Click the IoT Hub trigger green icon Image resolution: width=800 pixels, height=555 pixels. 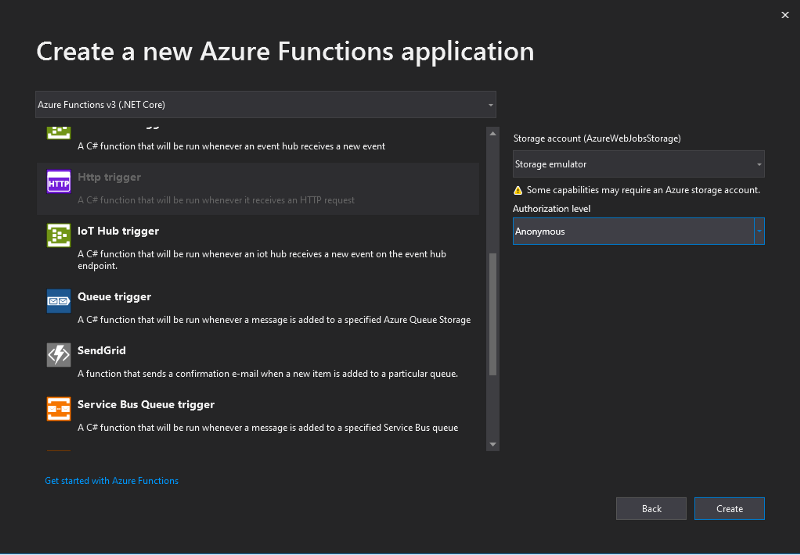(59, 236)
